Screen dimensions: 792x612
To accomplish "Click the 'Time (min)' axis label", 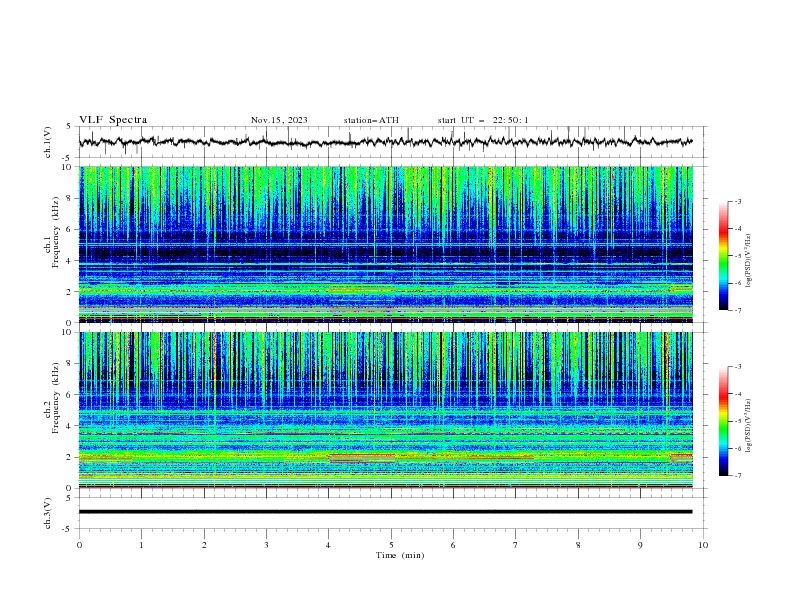I will [400, 555].
